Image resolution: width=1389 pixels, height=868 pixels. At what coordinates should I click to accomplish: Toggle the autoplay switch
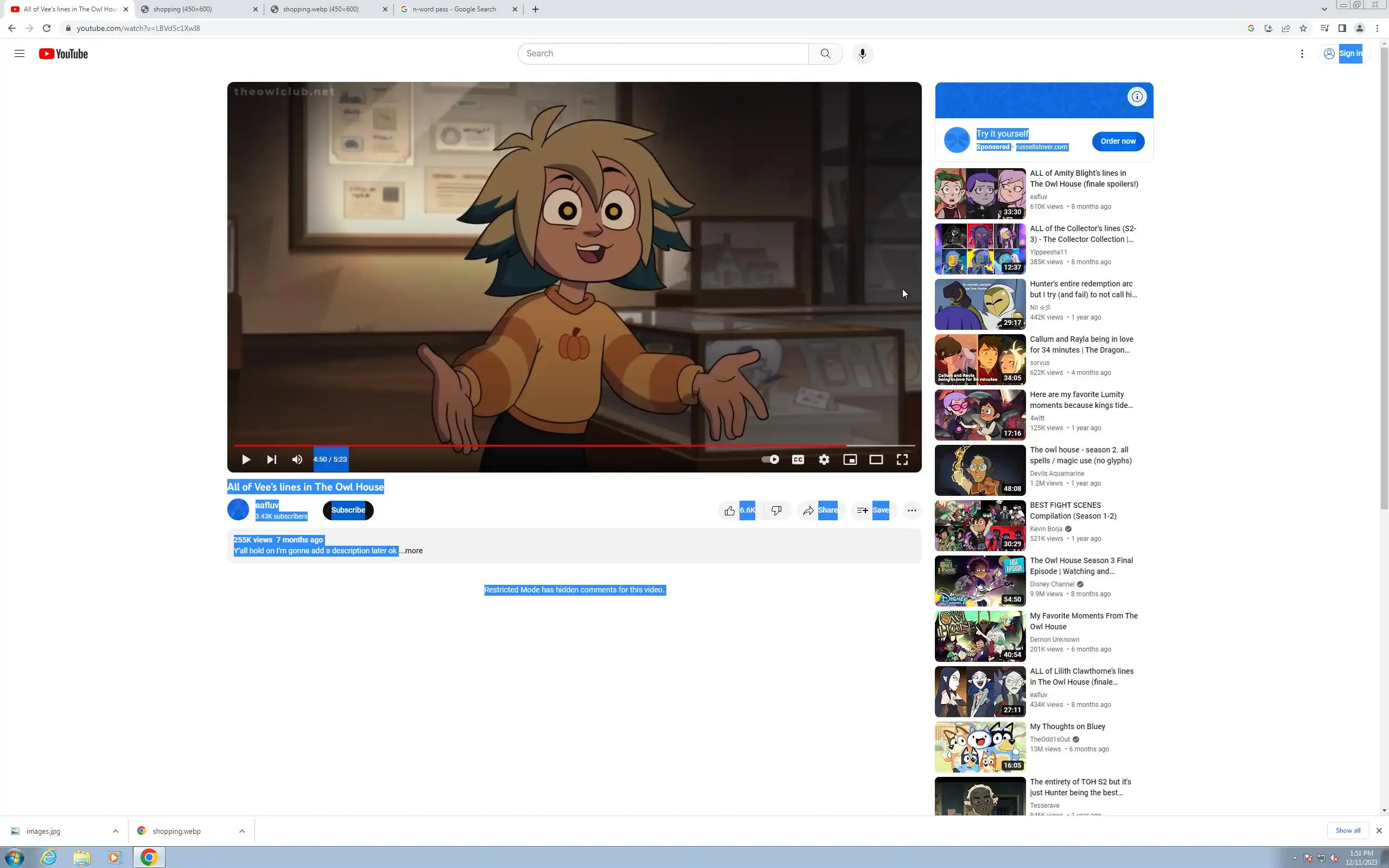770,459
